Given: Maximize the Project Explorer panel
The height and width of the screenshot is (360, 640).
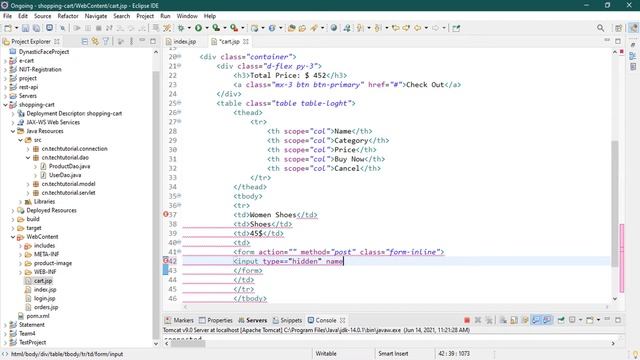Looking at the screenshot, I should click(153, 41).
